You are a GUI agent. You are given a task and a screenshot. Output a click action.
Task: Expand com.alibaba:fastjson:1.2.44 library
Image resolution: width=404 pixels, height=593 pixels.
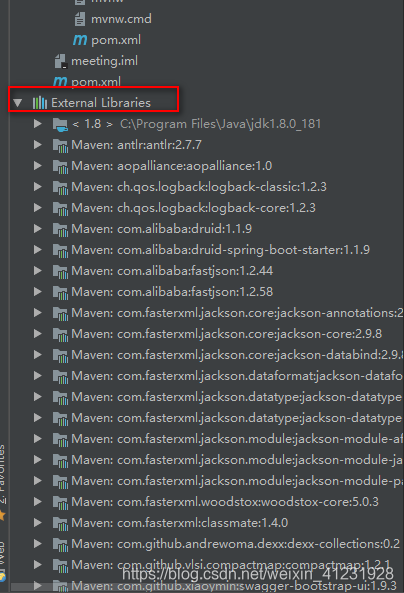pyautogui.click(x=37, y=270)
